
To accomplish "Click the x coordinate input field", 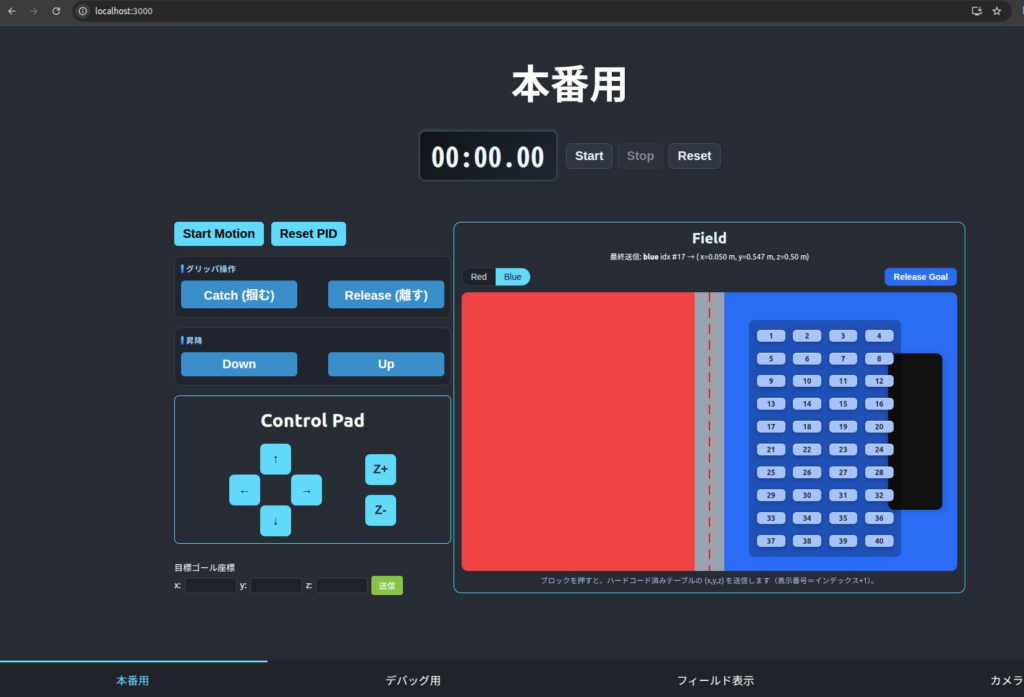I will [210, 586].
